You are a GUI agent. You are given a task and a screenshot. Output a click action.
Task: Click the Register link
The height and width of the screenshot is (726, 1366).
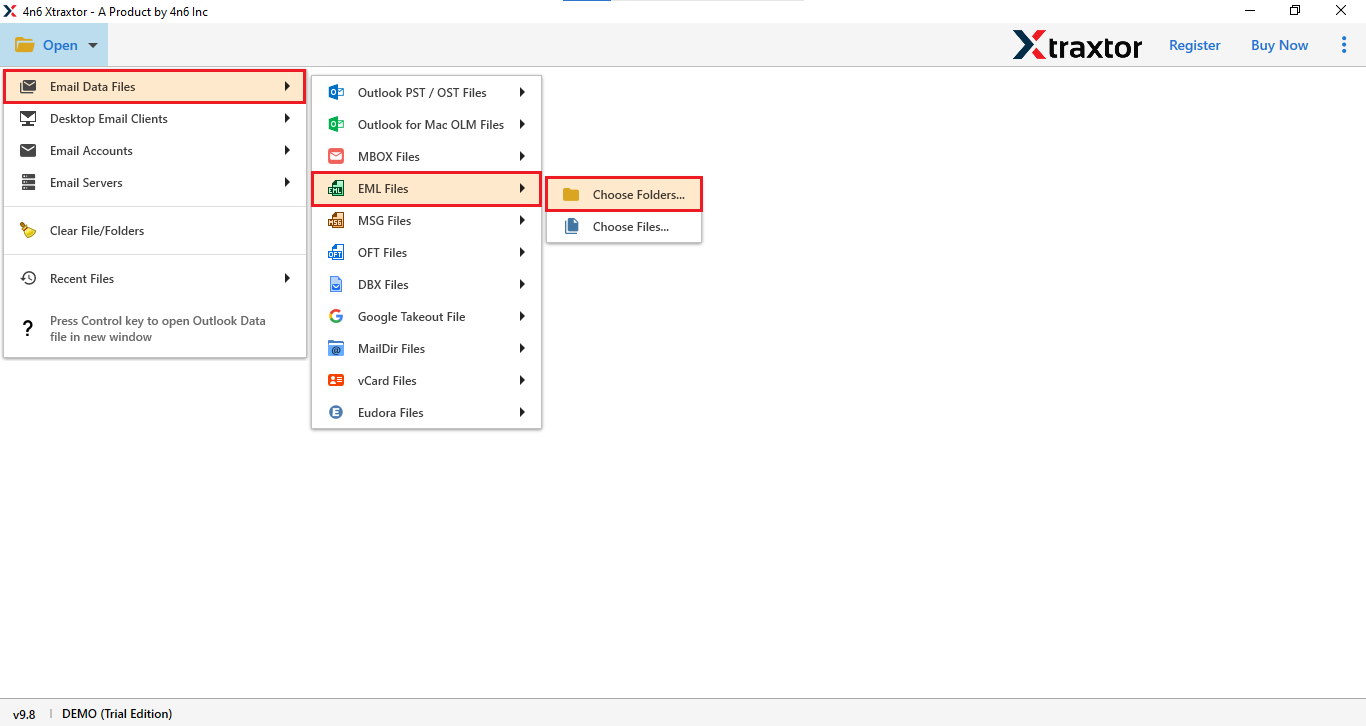pos(1194,45)
